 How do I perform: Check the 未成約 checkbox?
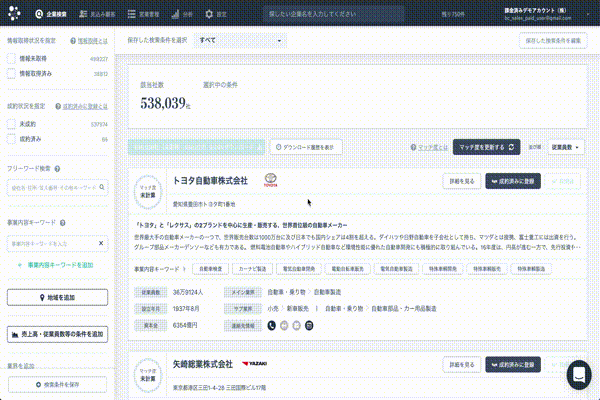11,124
